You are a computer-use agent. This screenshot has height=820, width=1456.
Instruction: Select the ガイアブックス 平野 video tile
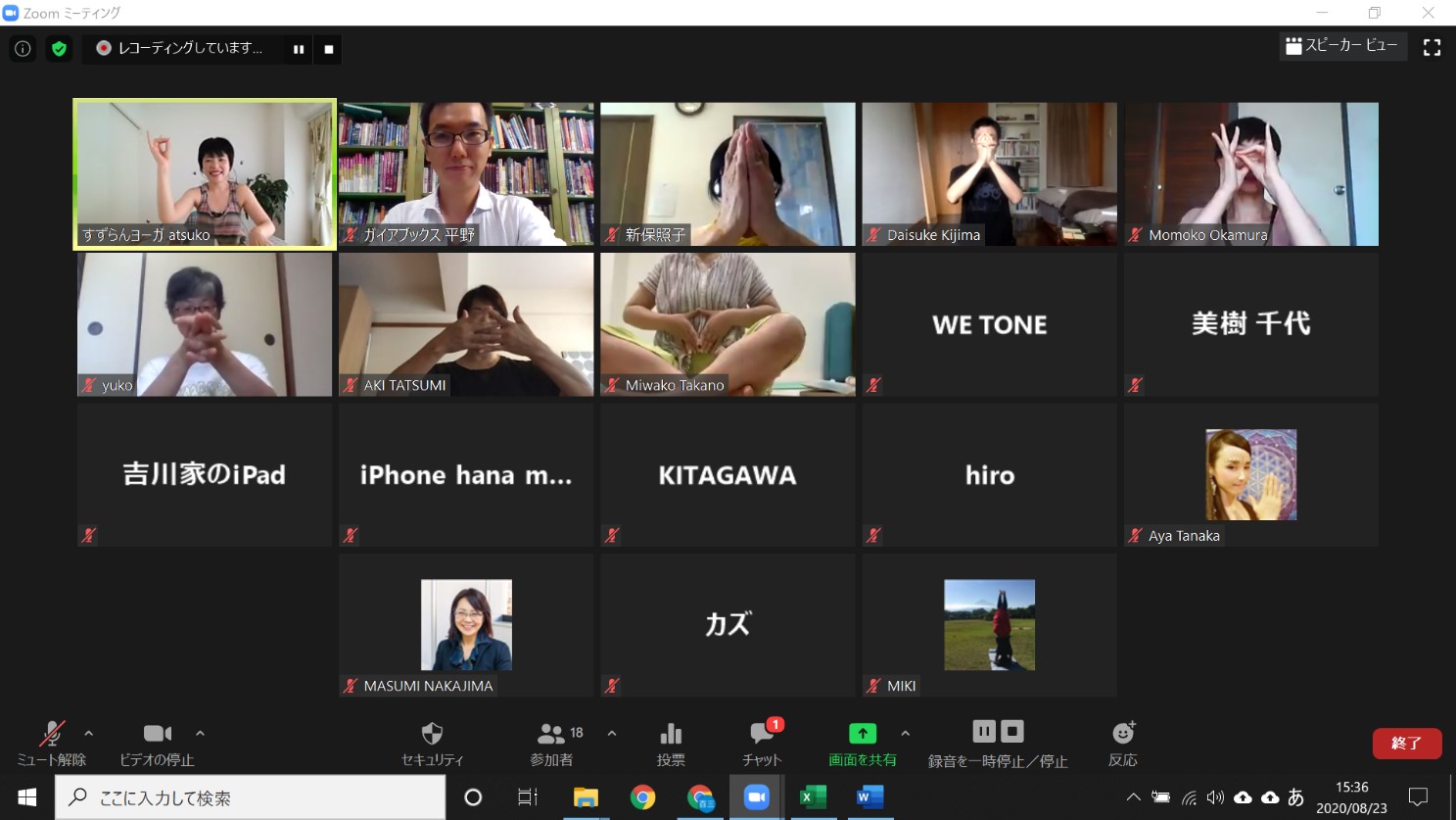[466, 174]
